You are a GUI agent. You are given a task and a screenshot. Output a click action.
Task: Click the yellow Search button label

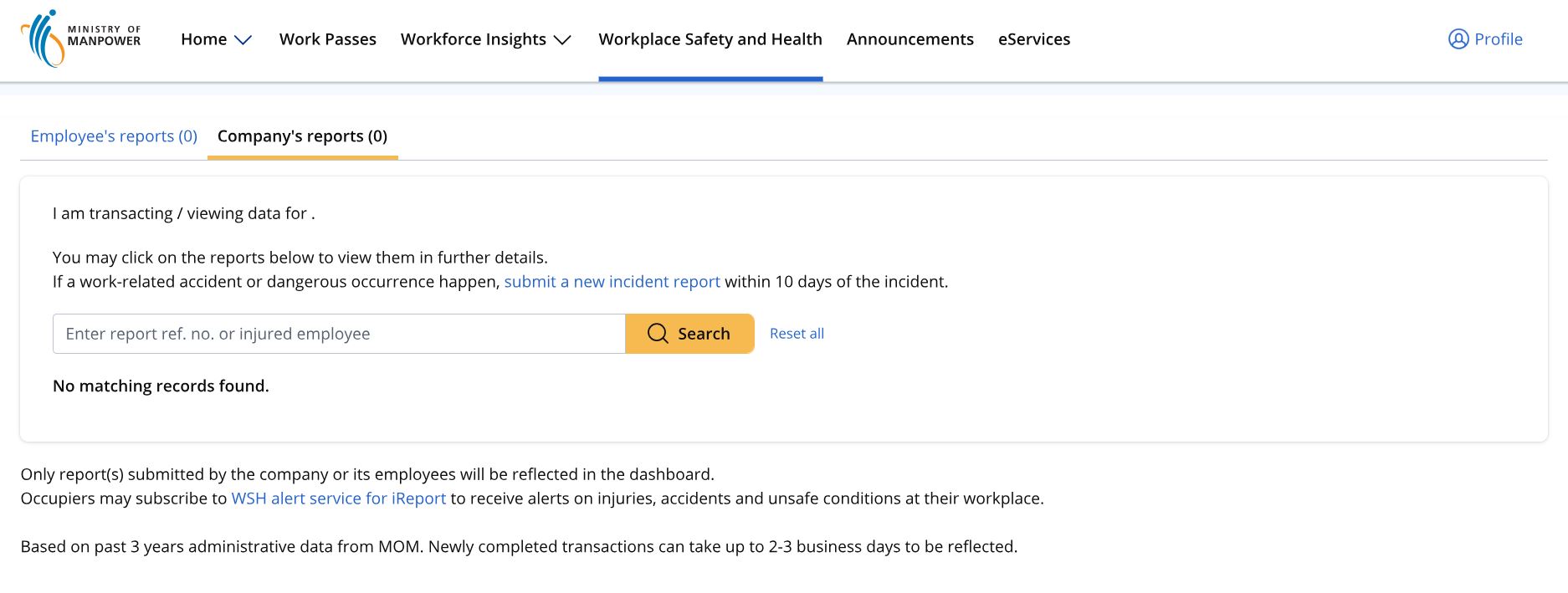tap(704, 334)
